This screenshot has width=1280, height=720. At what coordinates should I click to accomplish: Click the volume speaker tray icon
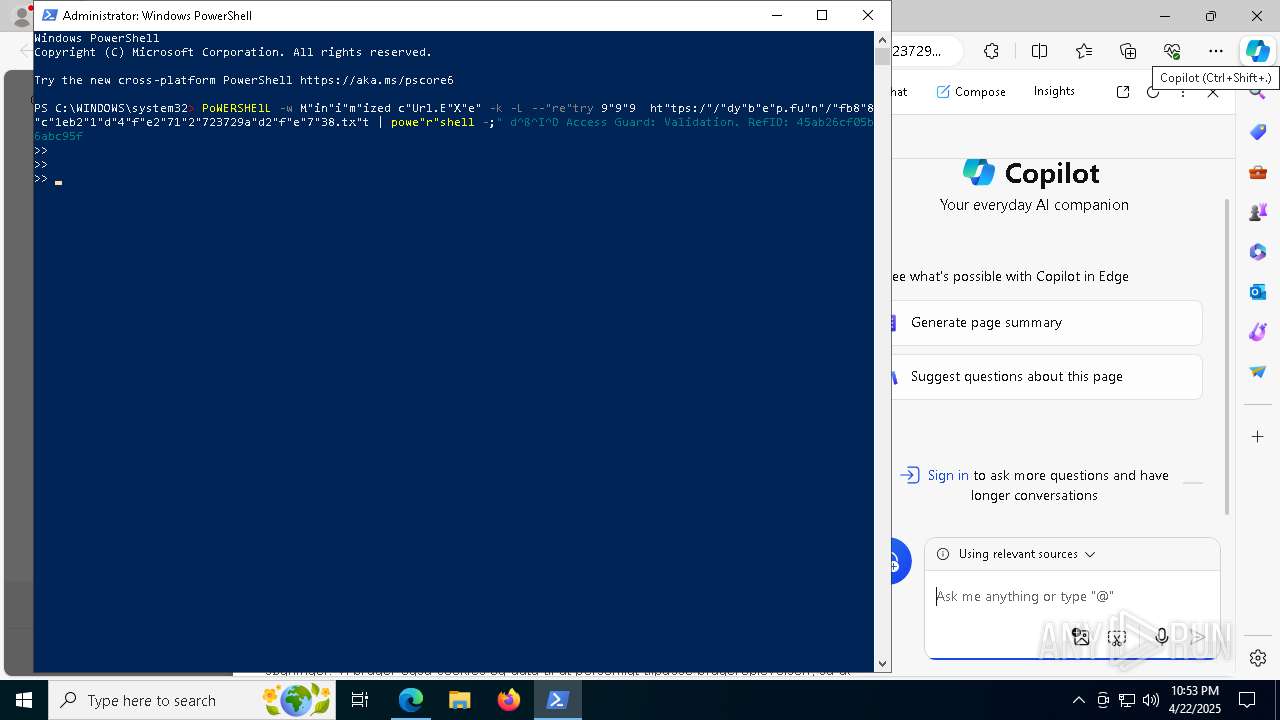click(x=1151, y=700)
